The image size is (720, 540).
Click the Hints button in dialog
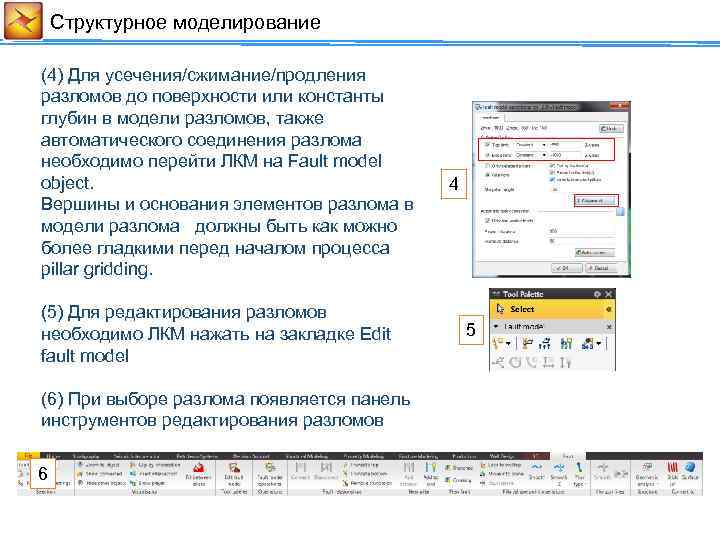[x=611, y=129]
